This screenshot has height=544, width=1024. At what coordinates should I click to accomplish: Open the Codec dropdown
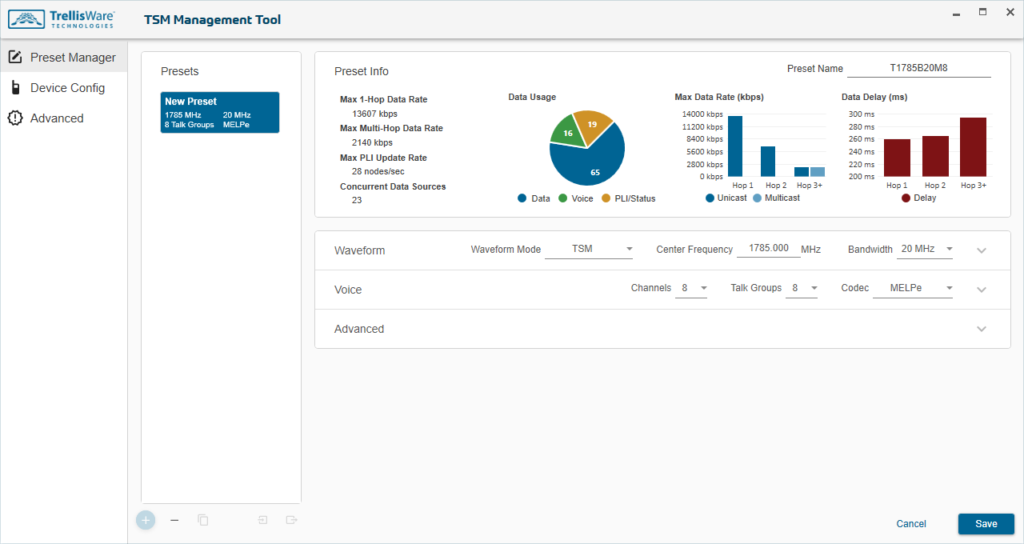click(x=907, y=289)
